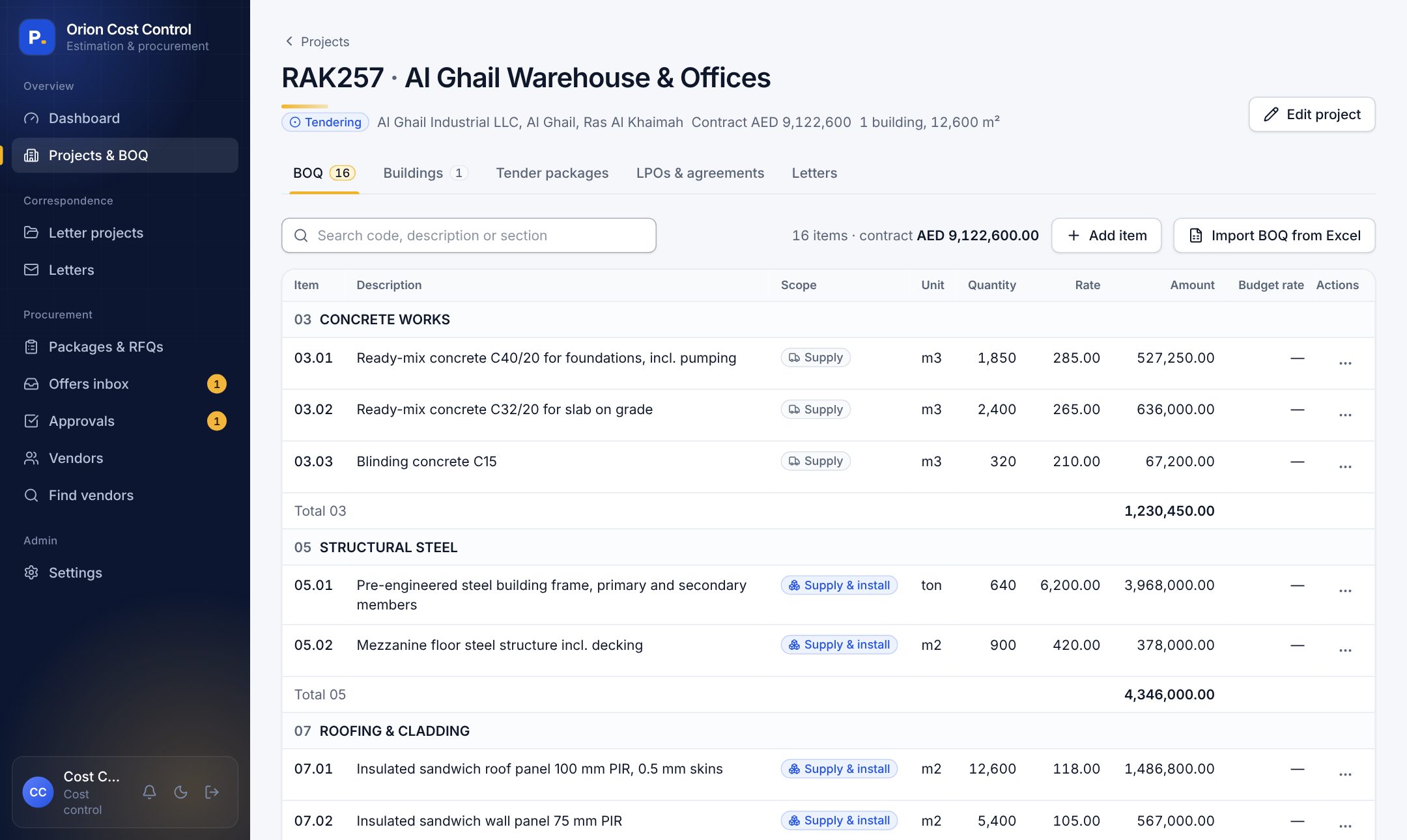This screenshot has height=840, width=1407.
Task: Open the Vendors list
Action: (x=125, y=458)
